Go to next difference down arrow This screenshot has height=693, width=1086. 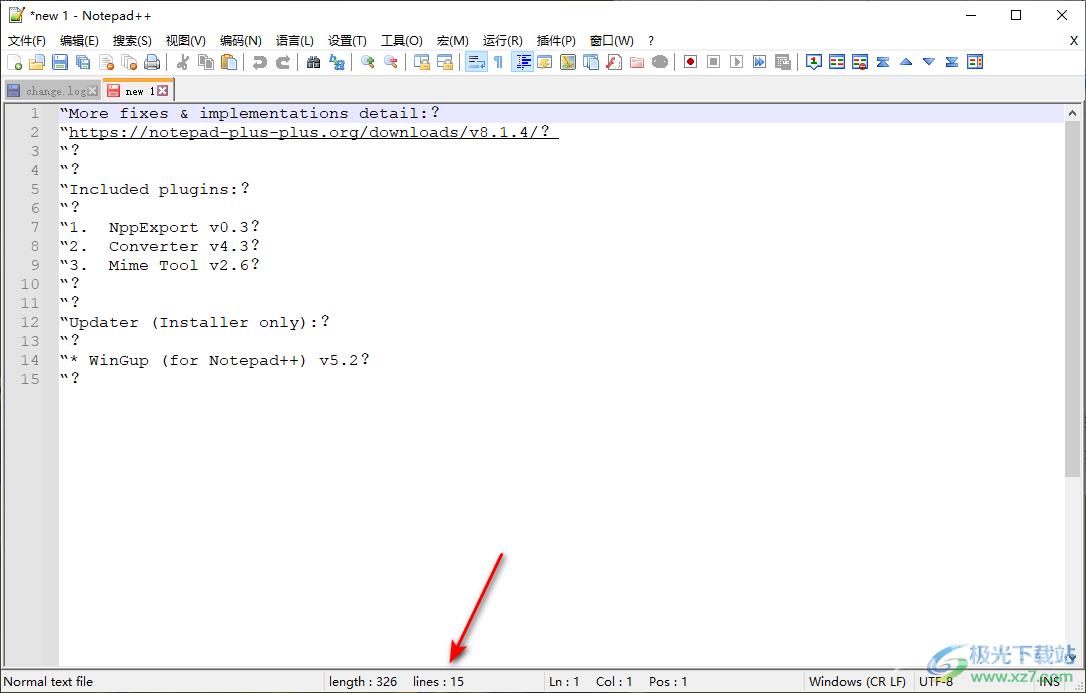pos(929,62)
